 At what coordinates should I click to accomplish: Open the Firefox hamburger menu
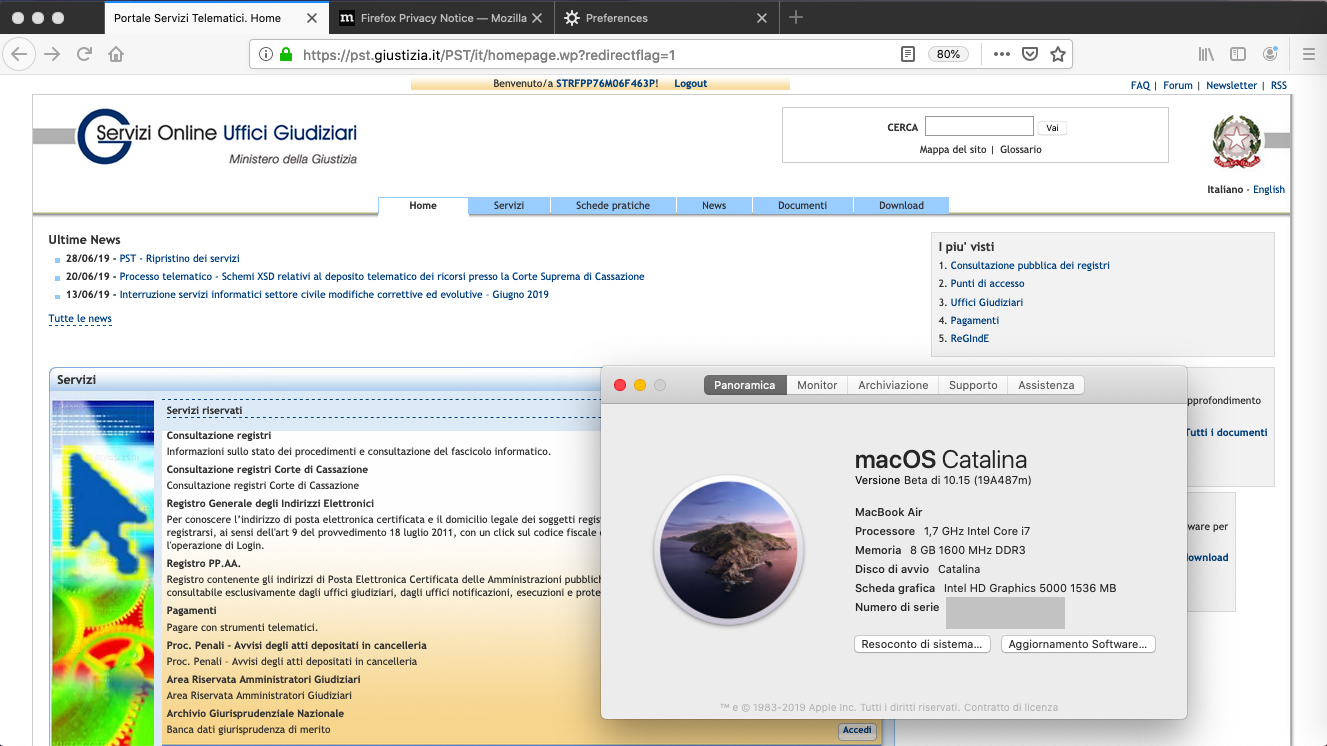click(1308, 54)
